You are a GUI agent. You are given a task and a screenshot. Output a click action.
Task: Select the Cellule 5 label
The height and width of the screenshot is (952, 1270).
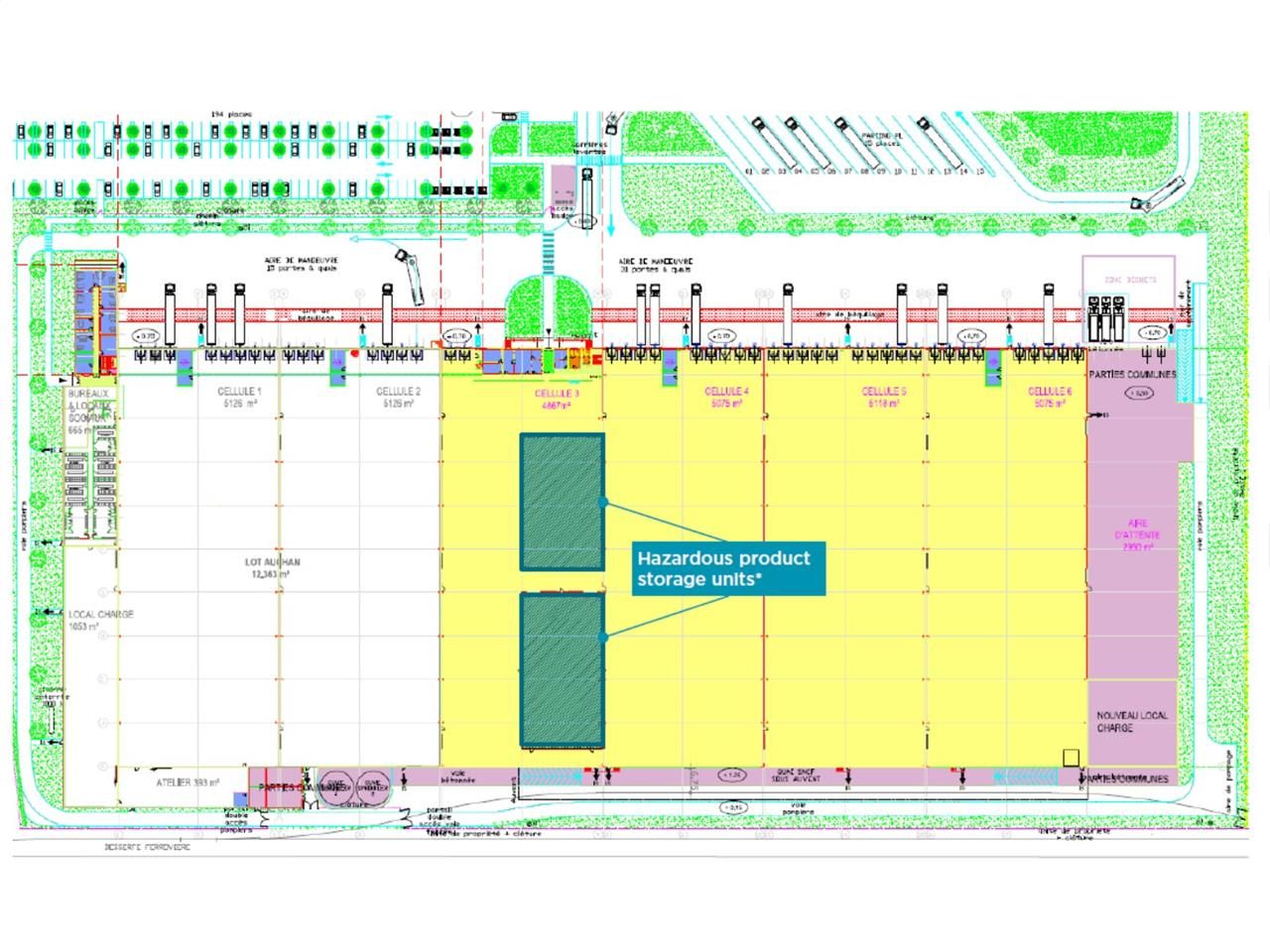(x=883, y=398)
